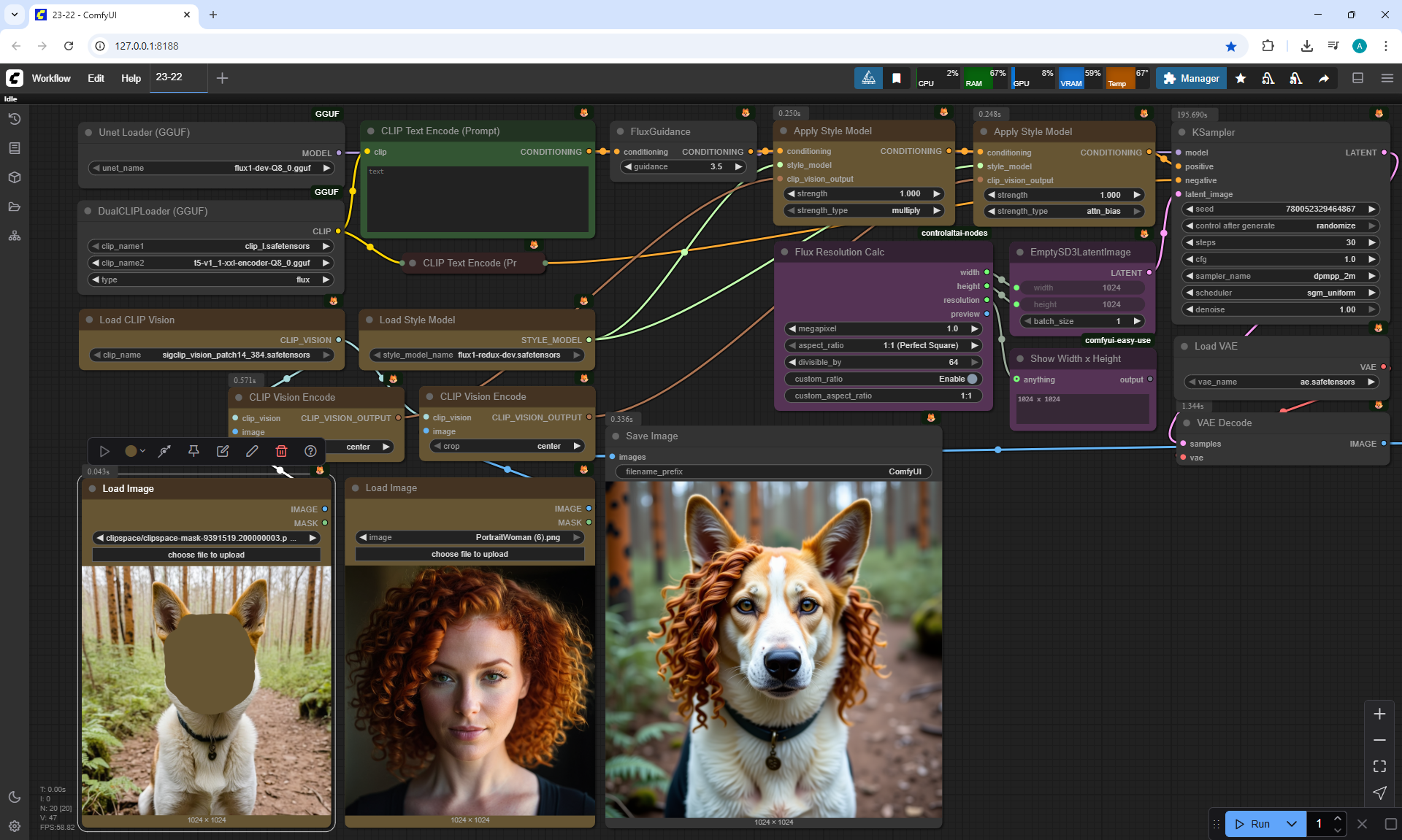
Task: Click the delete node trash icon
Action: pyautogui.click(x=281, y=451)
